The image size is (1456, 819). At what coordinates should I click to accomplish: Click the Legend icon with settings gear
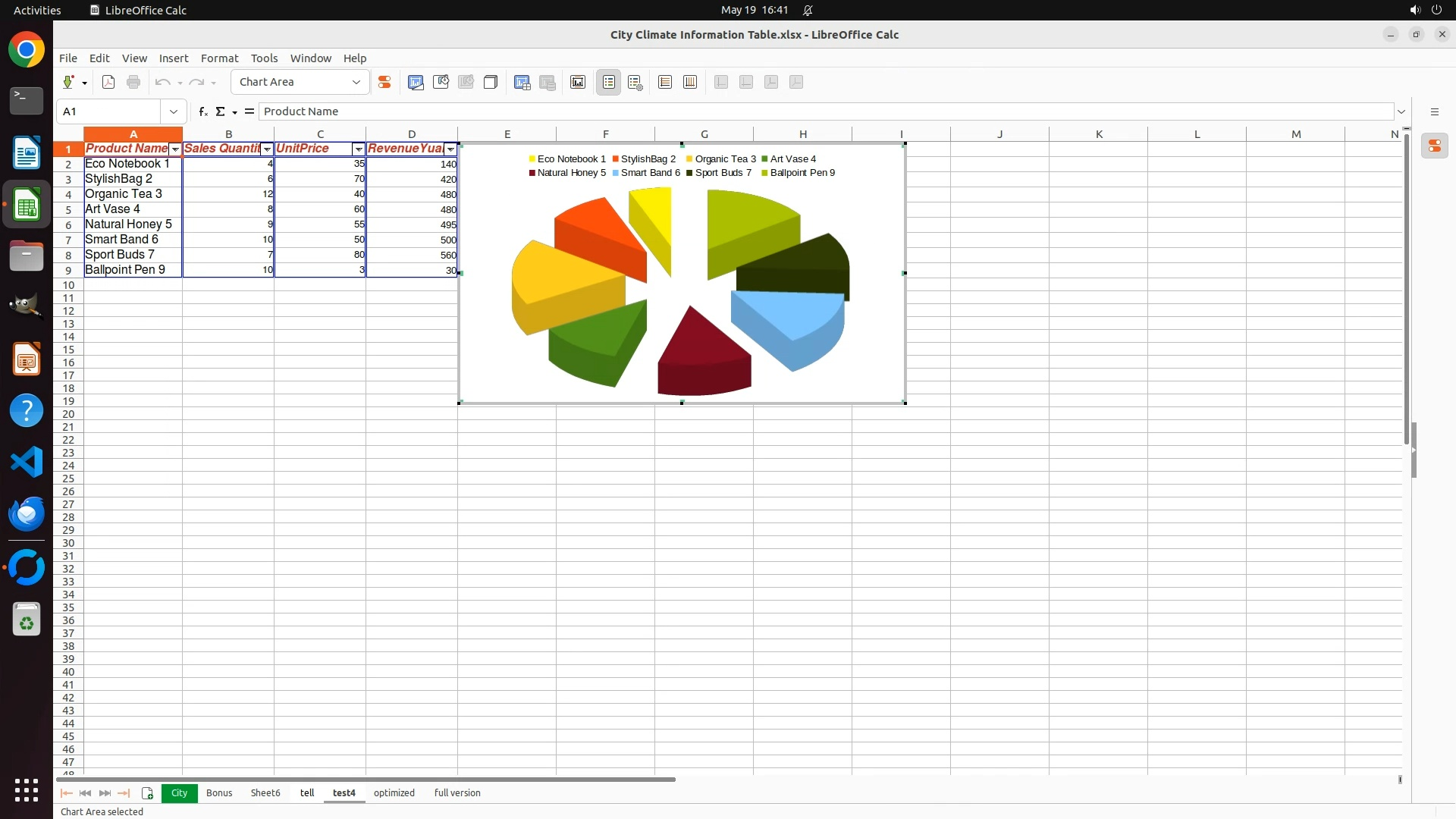[x=635, y=82]
